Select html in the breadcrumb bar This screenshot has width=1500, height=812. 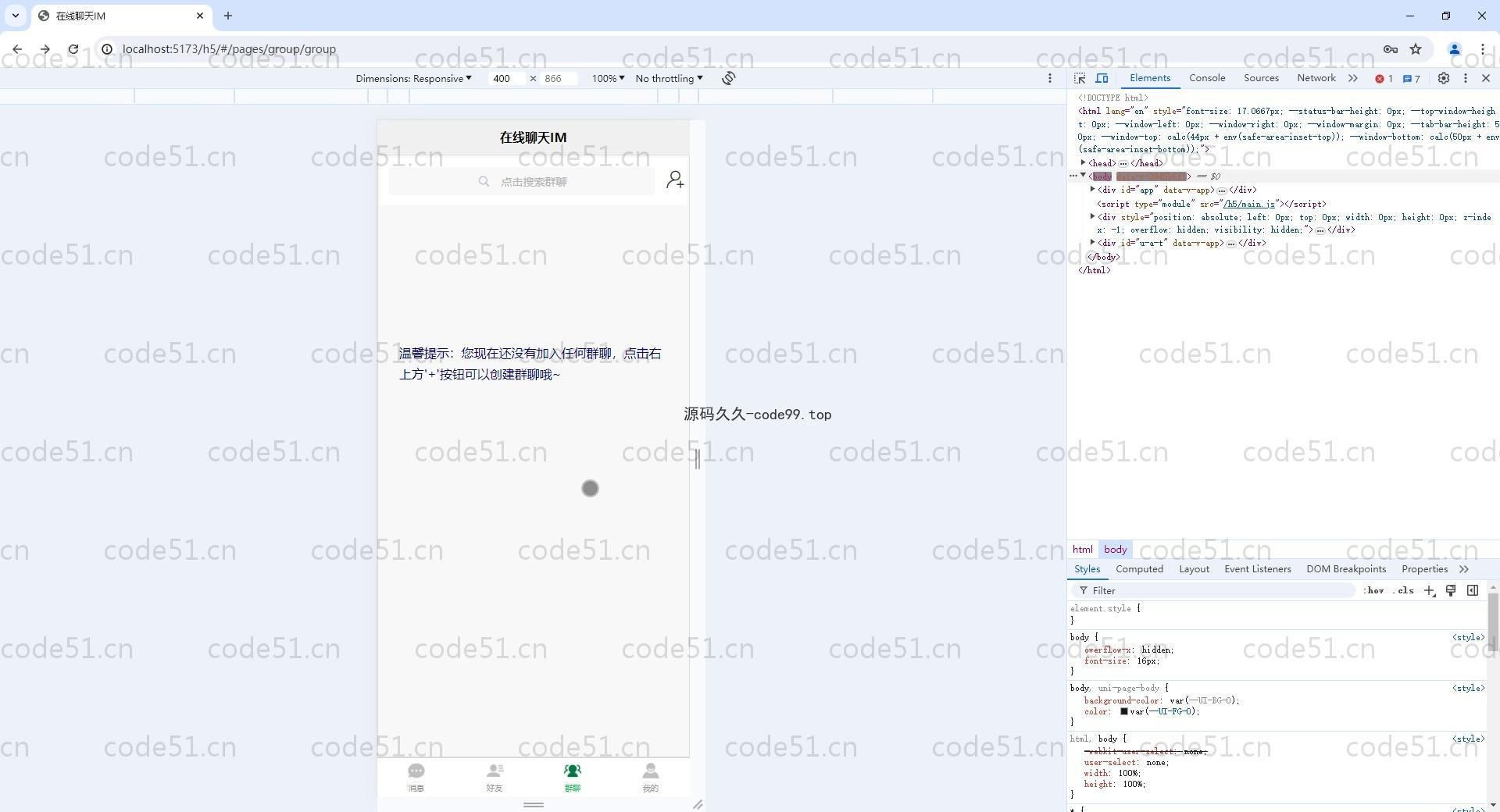(x=1082, y=550)
